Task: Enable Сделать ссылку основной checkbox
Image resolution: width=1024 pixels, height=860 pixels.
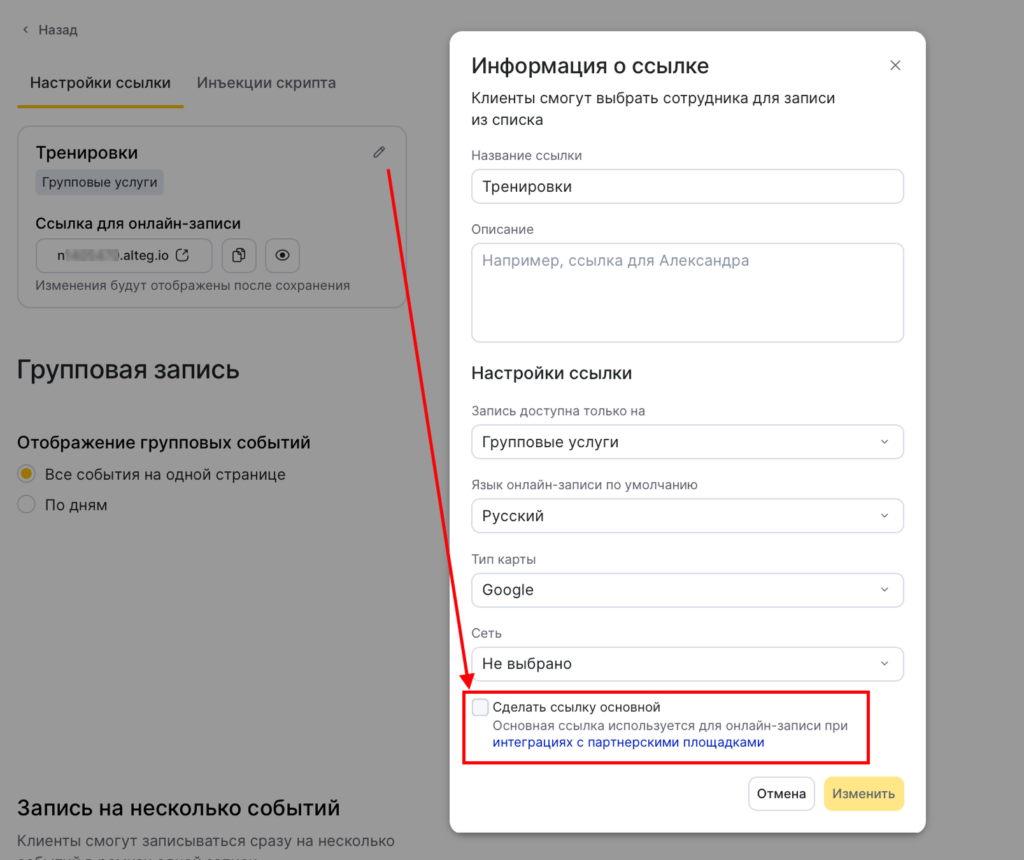Action: pyautogui.click(x=481, y=708)
